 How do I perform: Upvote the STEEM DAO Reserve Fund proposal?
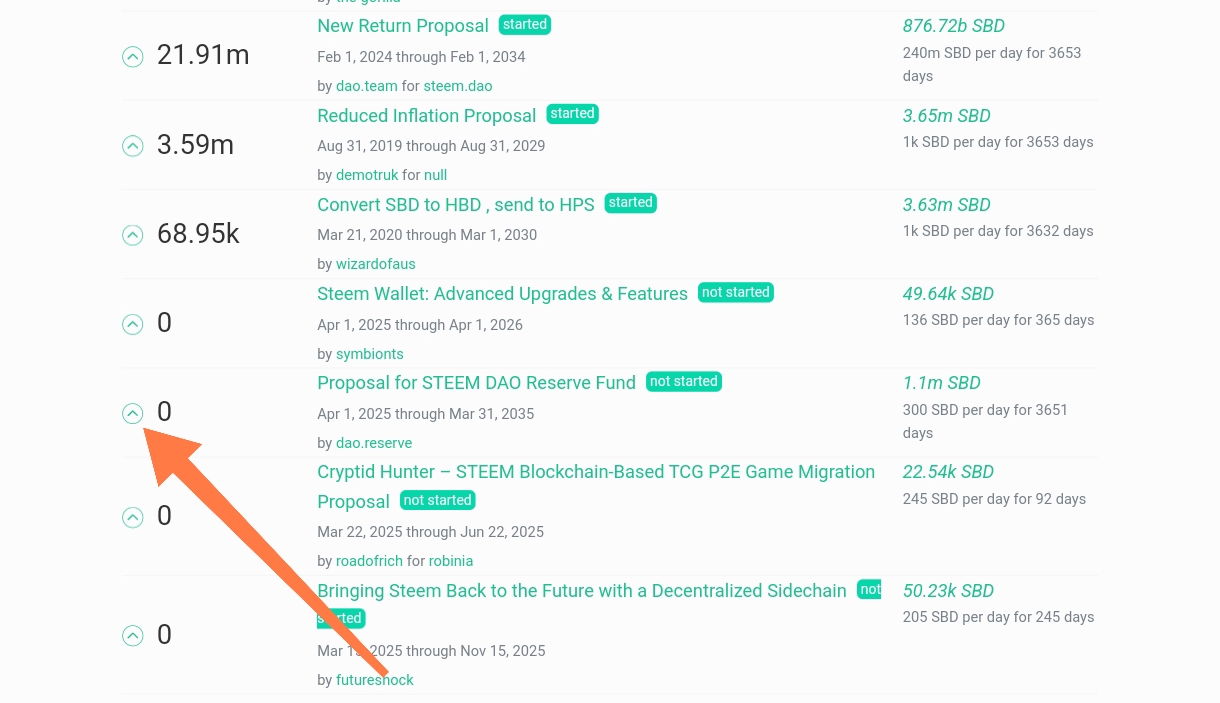click(133, 413)
